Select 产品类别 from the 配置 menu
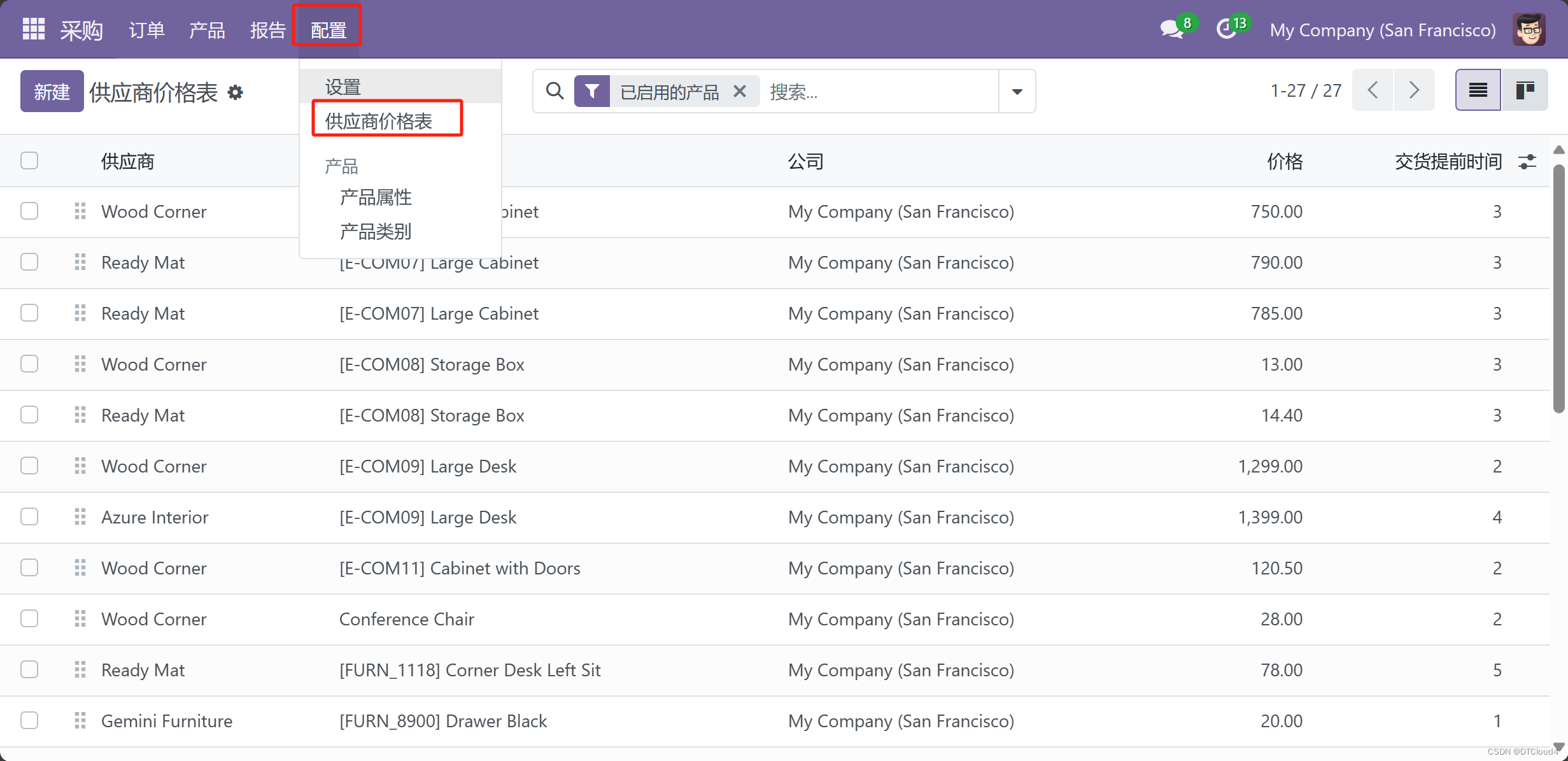This screenshot has height=761, width=1568. tap(376, 231)
